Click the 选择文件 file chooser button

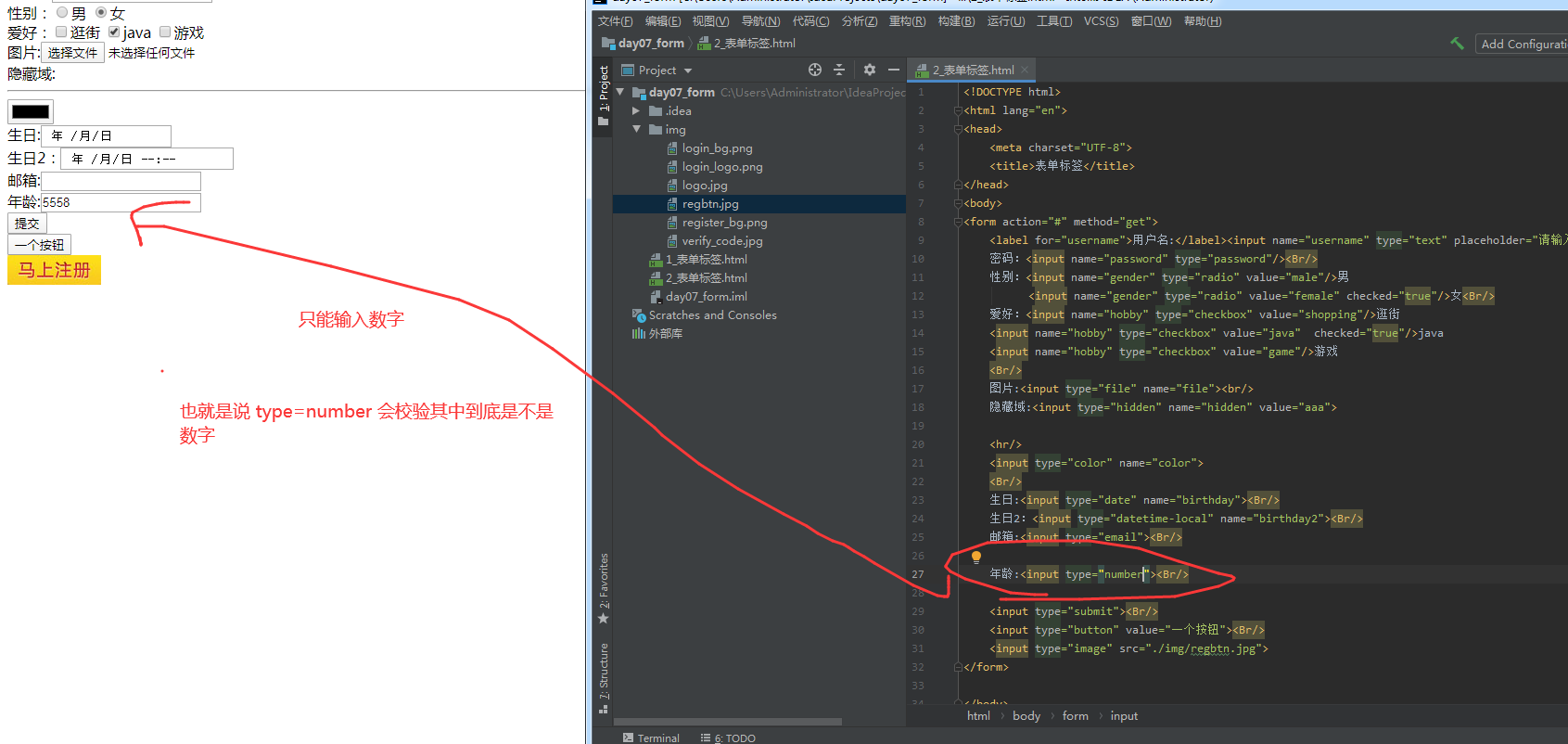[x=72, y=53]
